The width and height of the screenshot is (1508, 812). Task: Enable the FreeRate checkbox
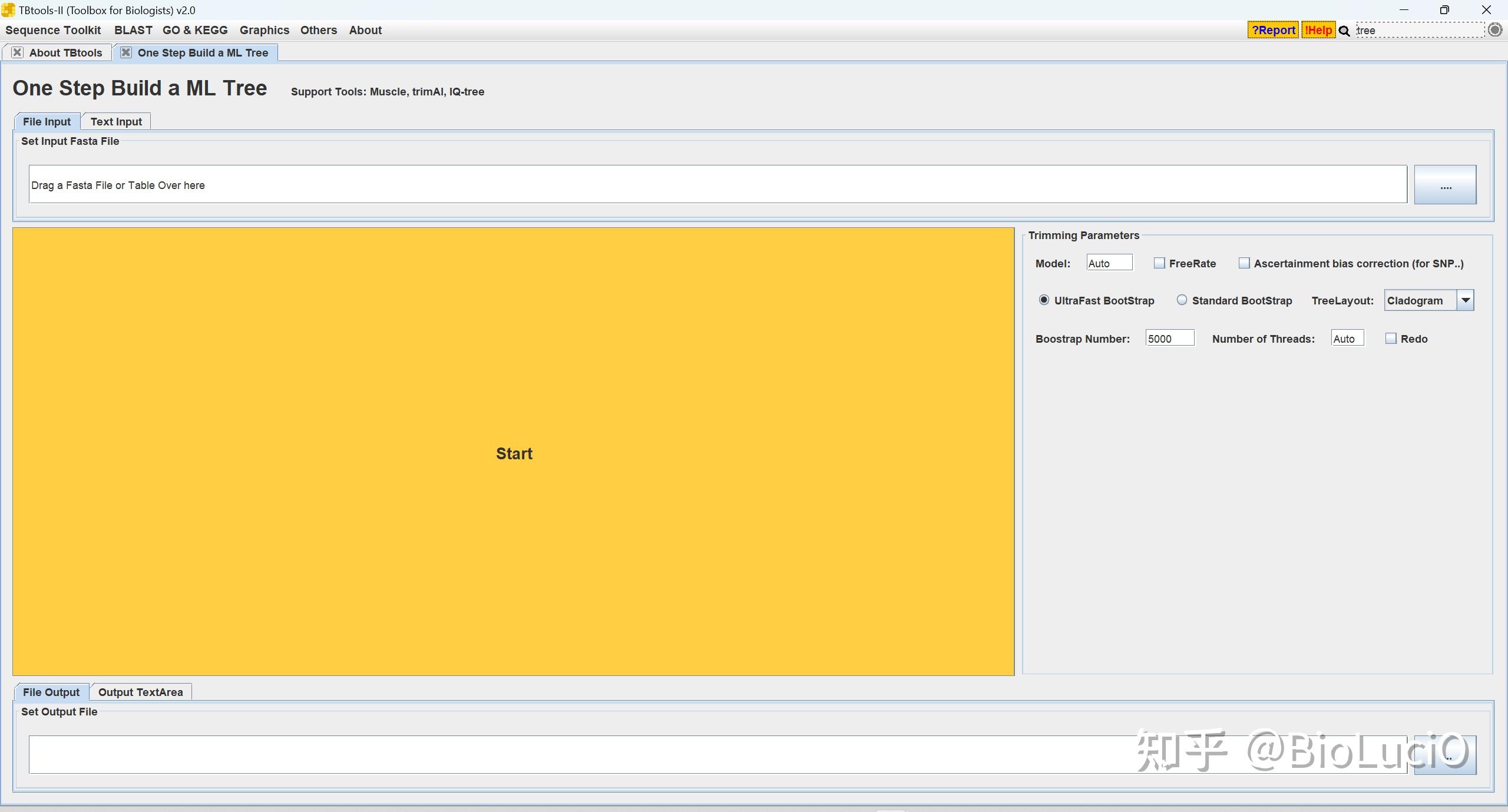1159,263
